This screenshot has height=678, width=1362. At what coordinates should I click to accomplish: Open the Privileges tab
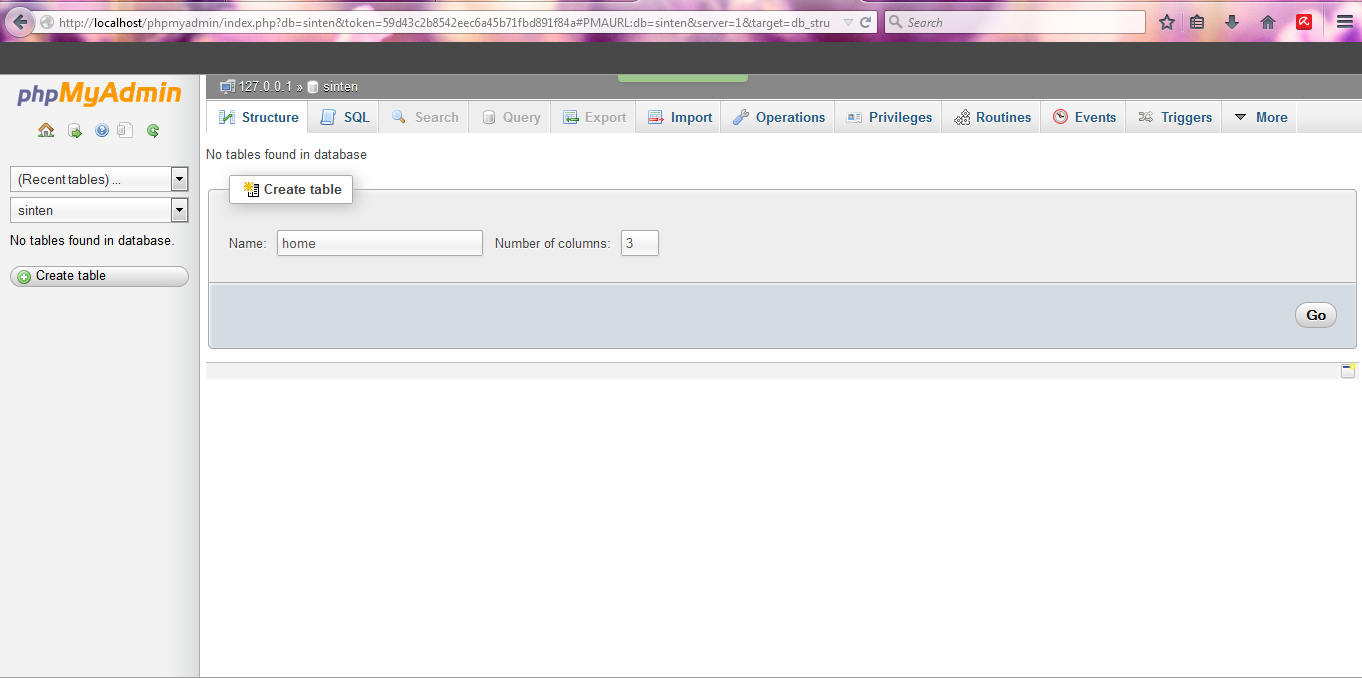888,117
